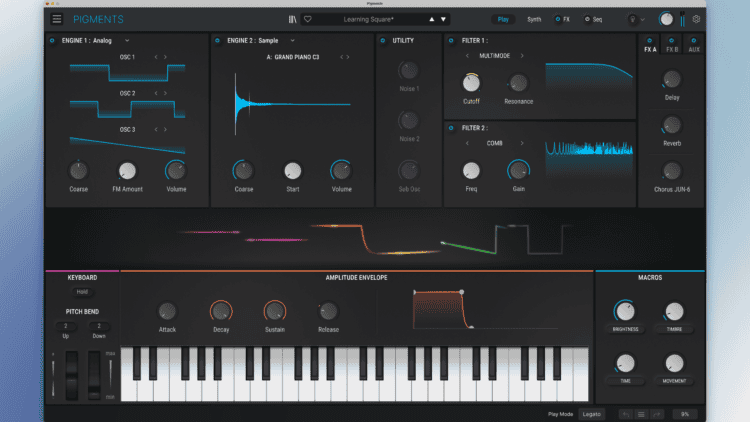Open the hamburger main menu
The image size is (750, 422).
point(57,19)
